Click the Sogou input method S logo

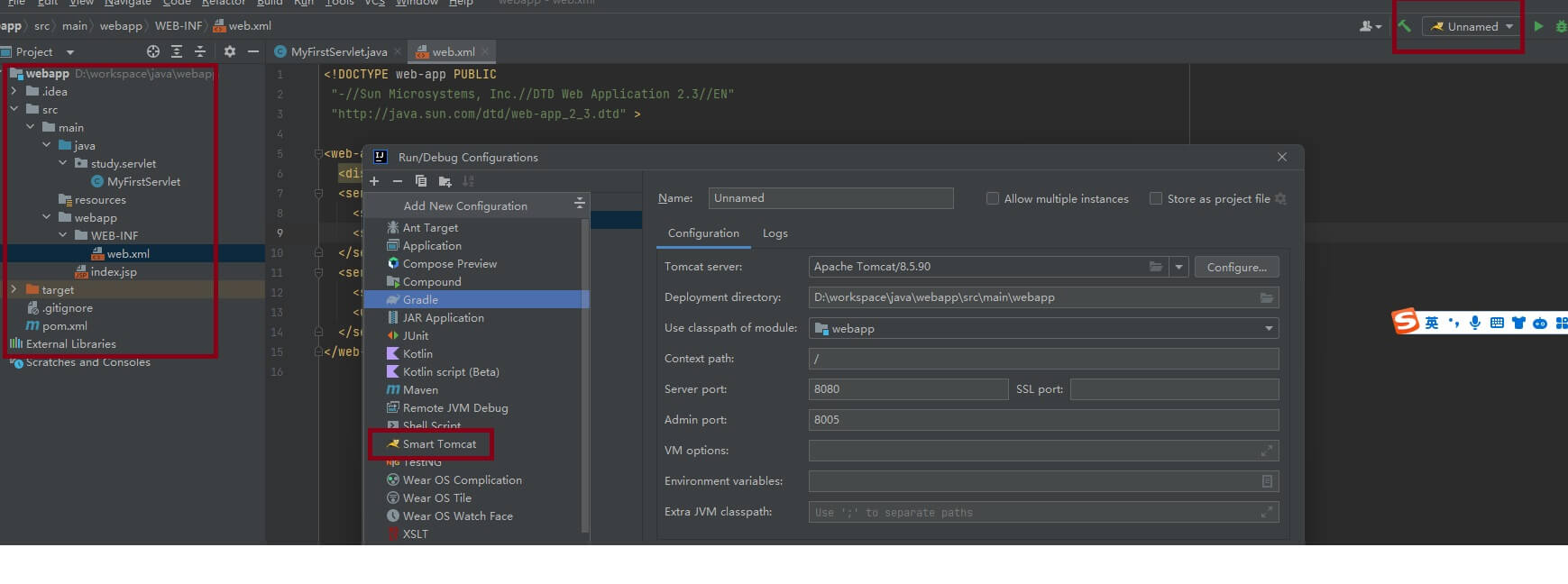click(1405, 321)
